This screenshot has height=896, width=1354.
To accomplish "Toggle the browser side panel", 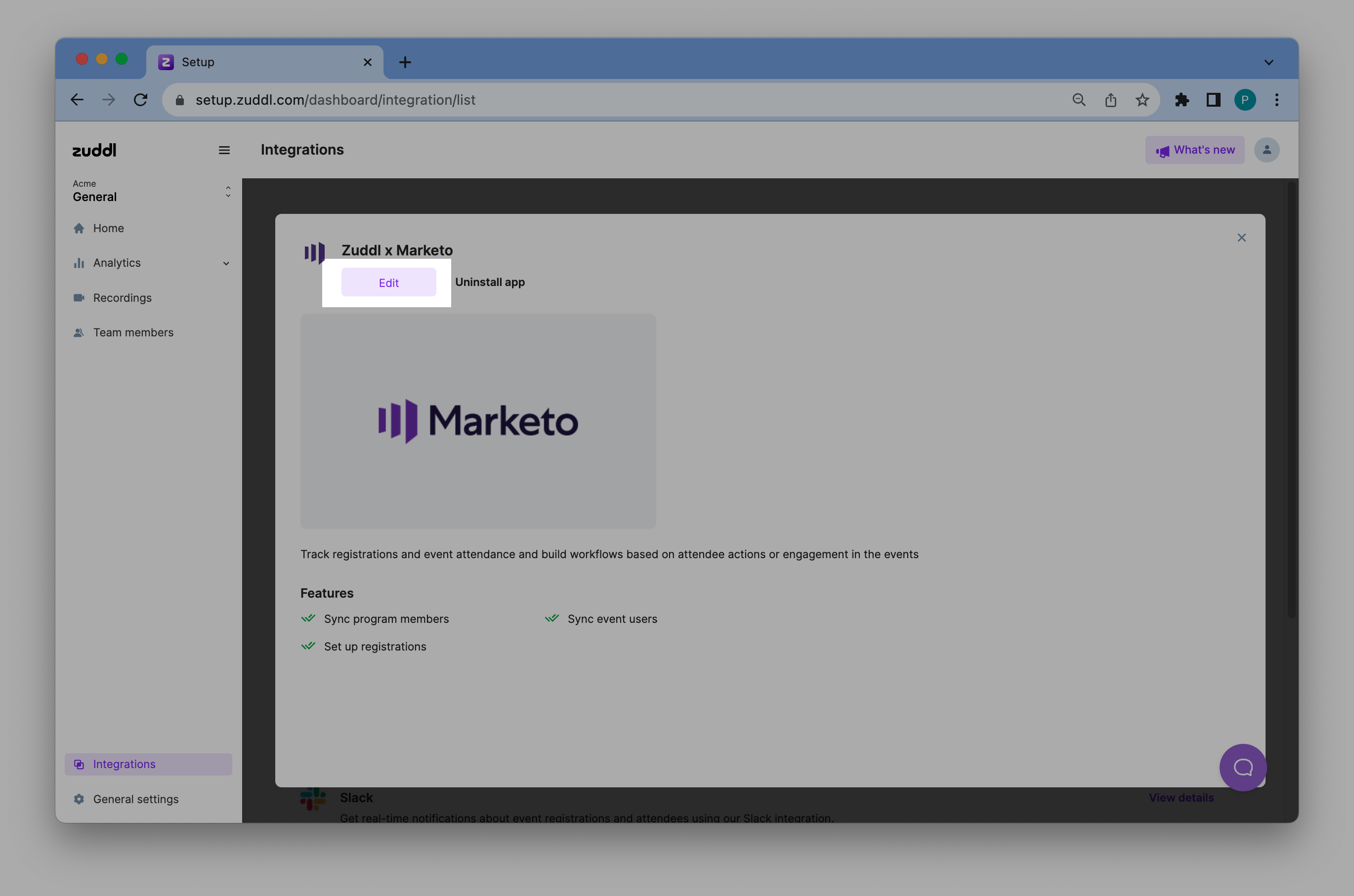I will pos(1213,100).
